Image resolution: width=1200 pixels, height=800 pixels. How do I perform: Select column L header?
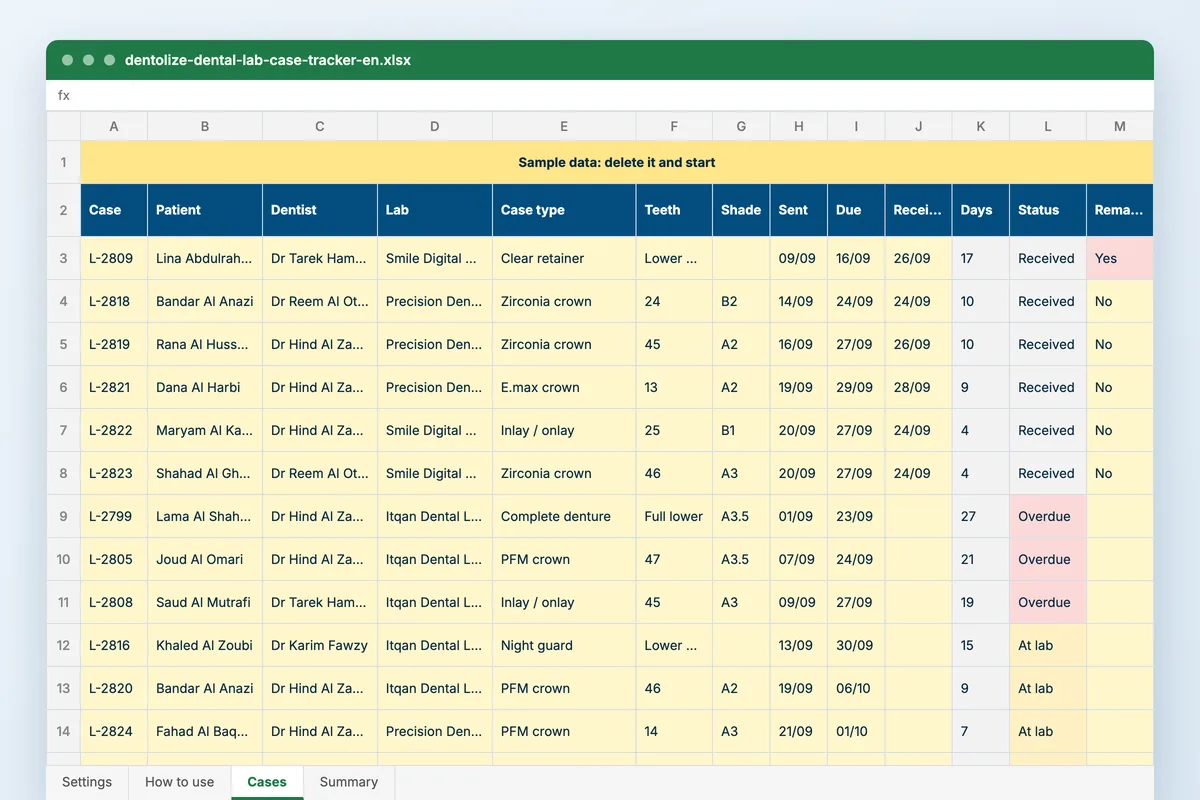tap(1048, 126)
